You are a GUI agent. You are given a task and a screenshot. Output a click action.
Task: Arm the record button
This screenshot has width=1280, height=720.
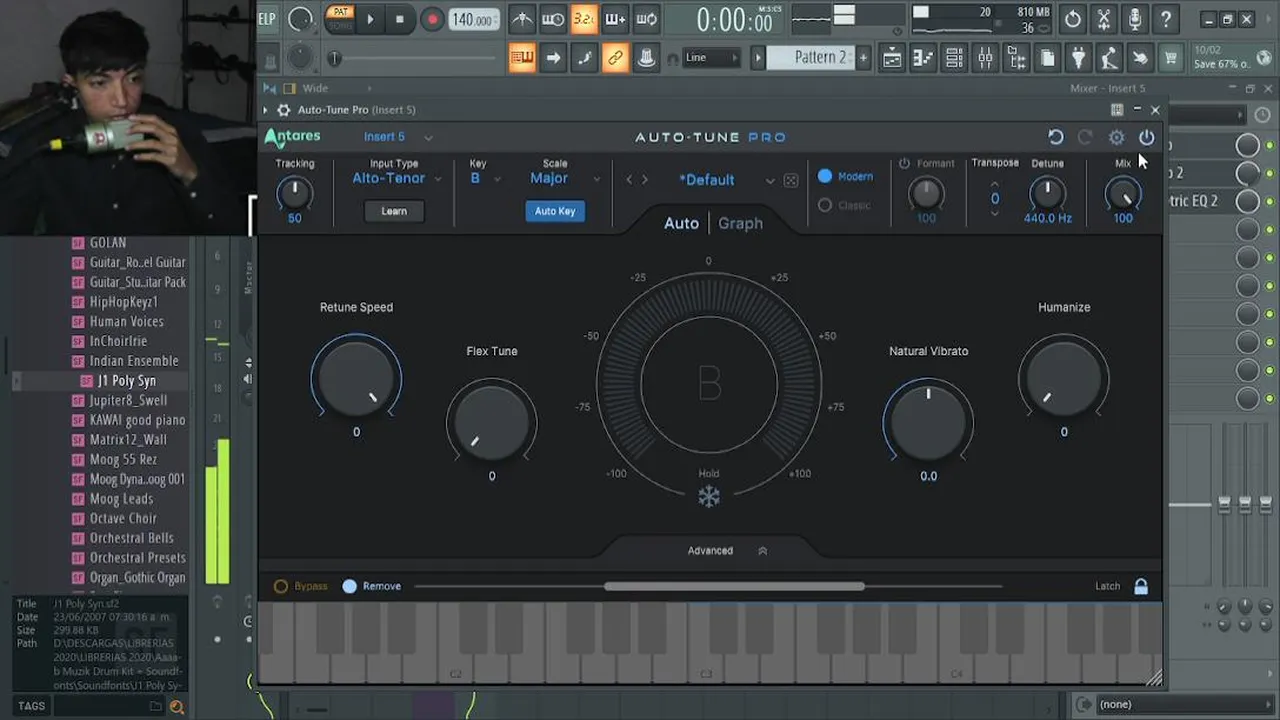pyautogui.click(x=432, y=19)
